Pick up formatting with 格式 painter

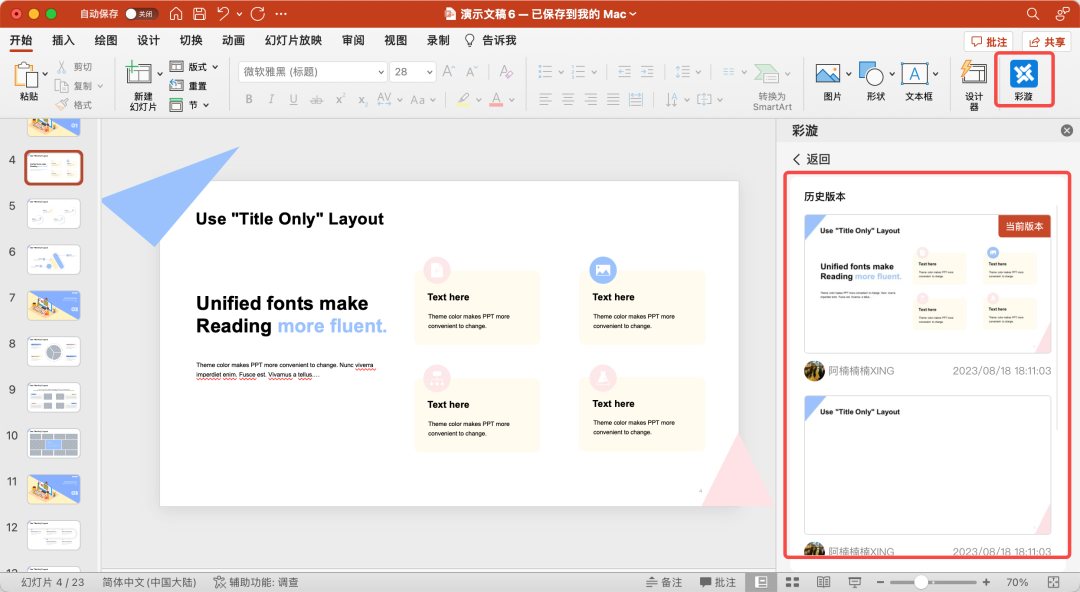click(74, 105)
